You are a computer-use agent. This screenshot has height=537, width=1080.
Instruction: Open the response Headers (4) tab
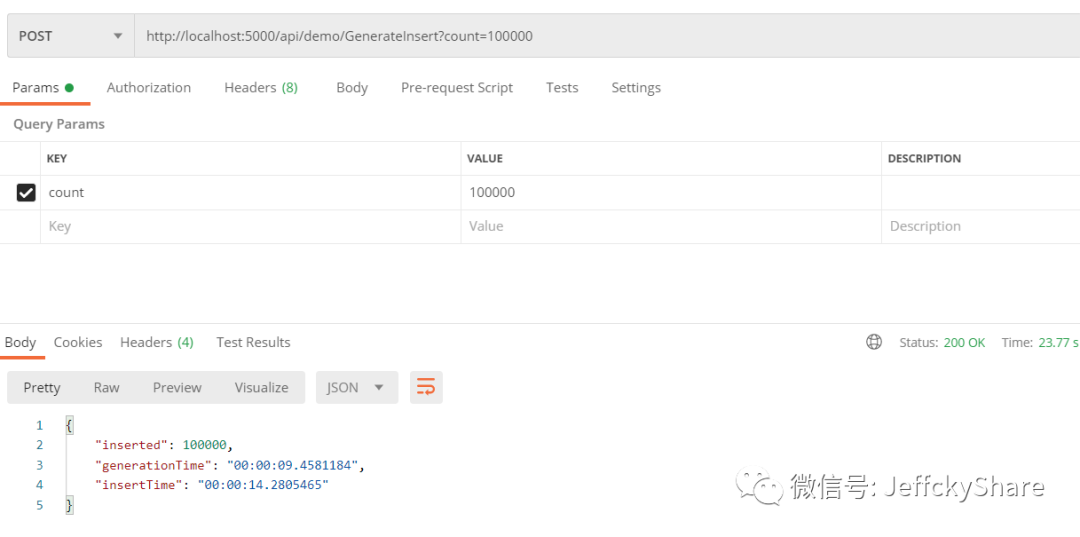[x=157, y=342]
